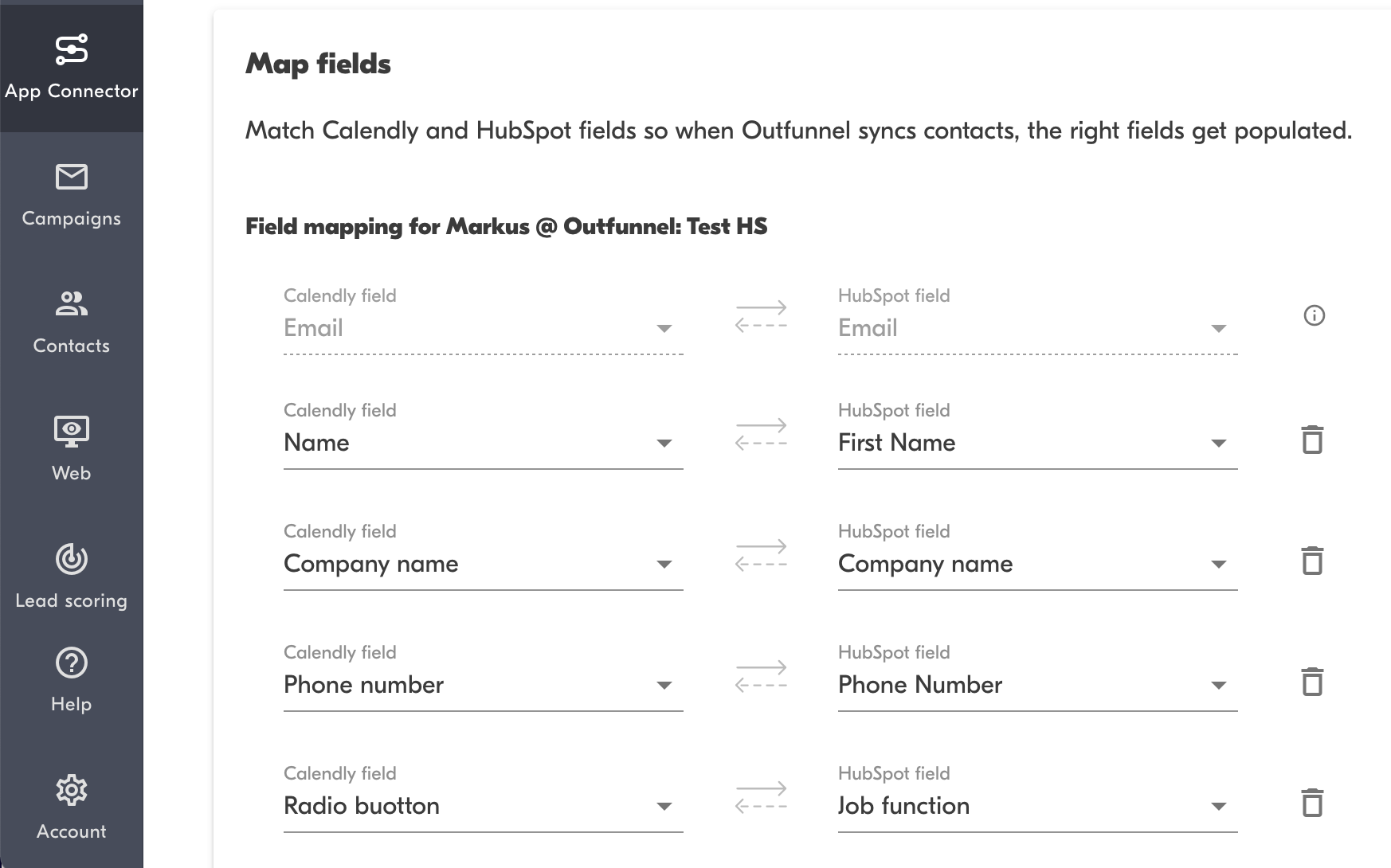
Task: Remove the Phone Number mapping row
Action: pos(1312,682)
